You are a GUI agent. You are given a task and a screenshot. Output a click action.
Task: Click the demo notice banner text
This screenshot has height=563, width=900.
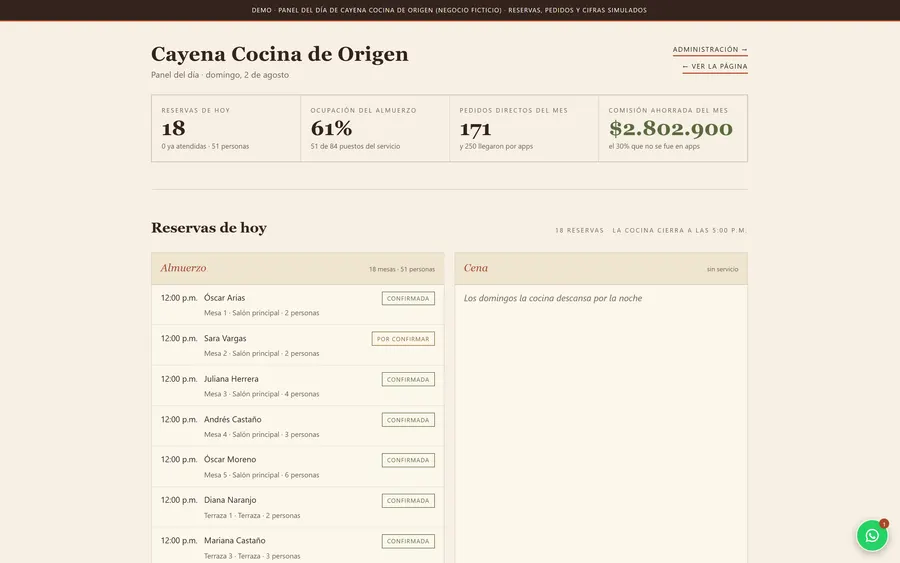[449, 10]
